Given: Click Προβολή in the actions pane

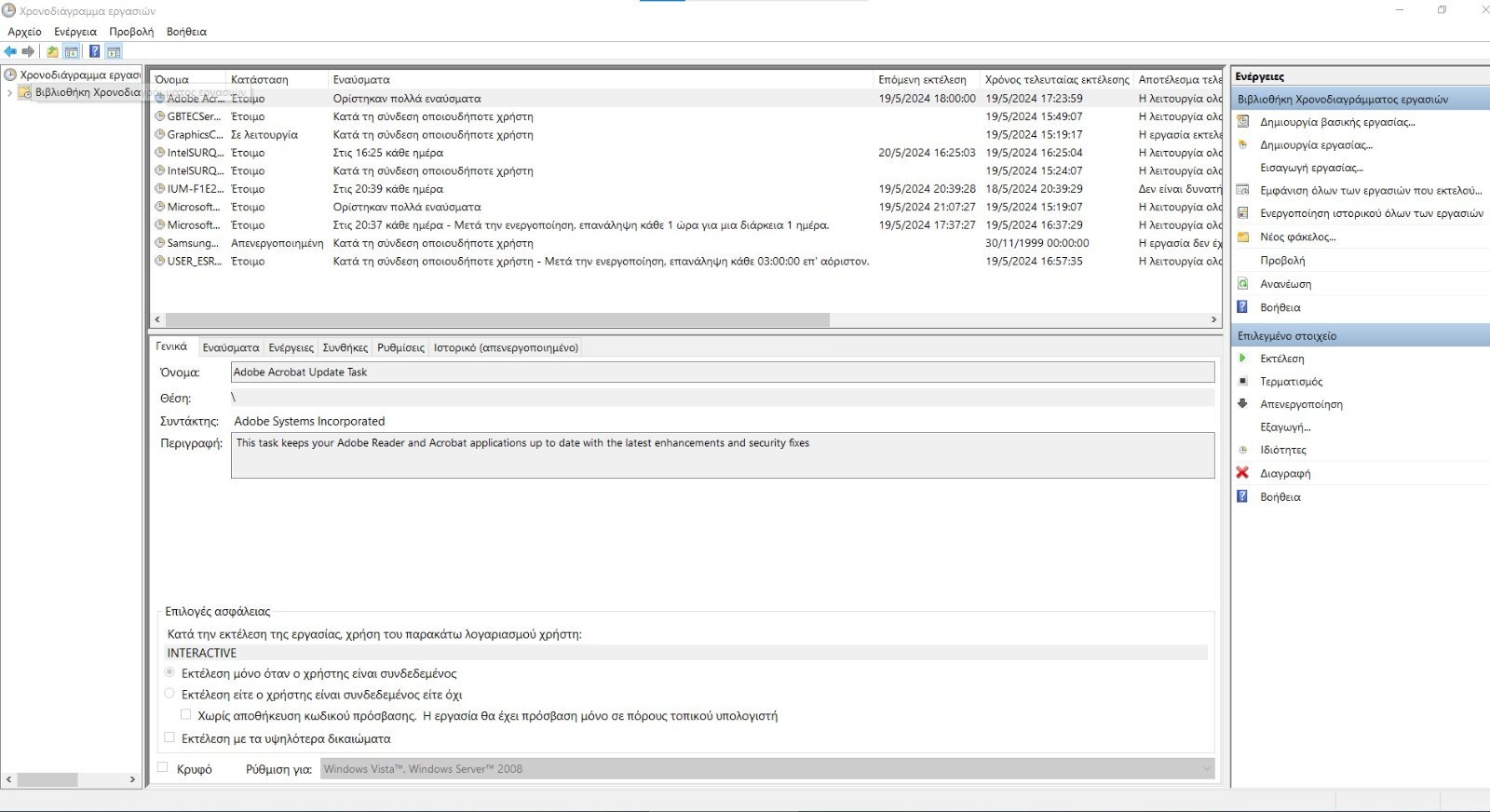Looking at the screenshot, I should point(1282,260).
